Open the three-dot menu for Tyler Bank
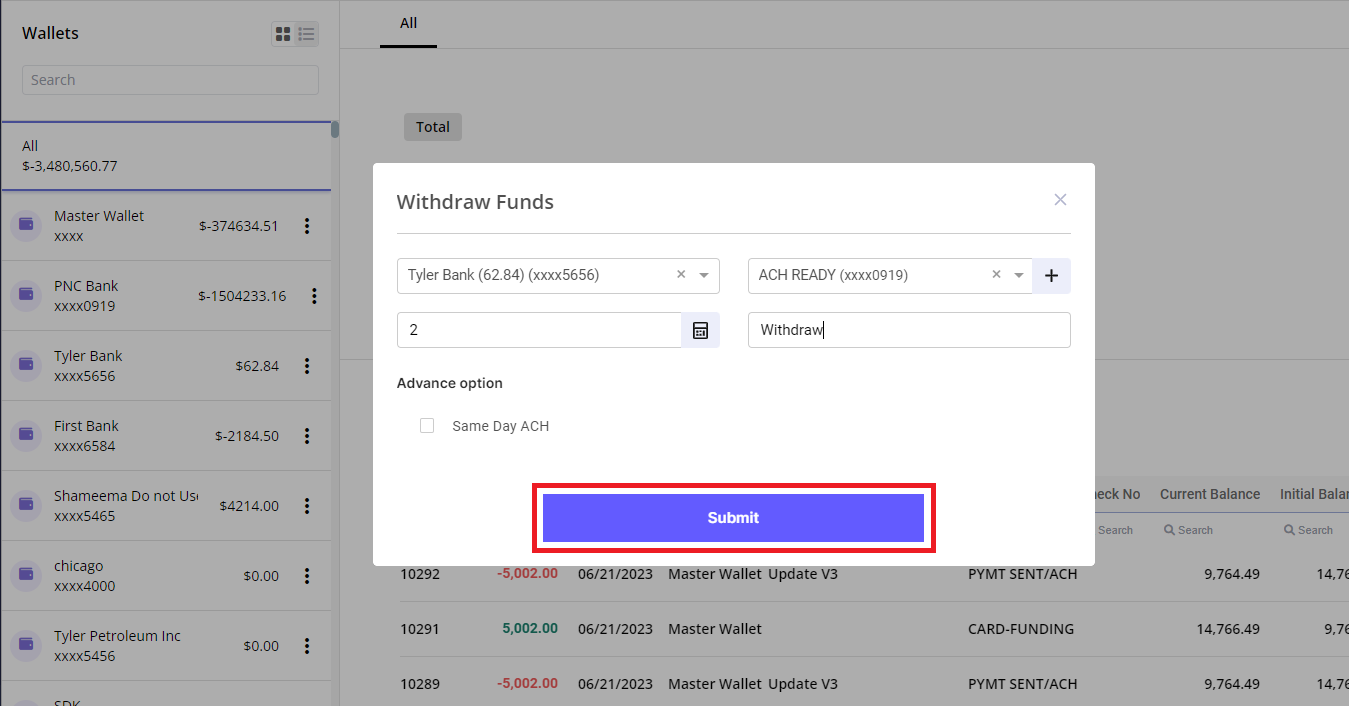Image resolution: width=1349 pixels, height=706 pixels. pyautogui.click(x=307, y=366)
